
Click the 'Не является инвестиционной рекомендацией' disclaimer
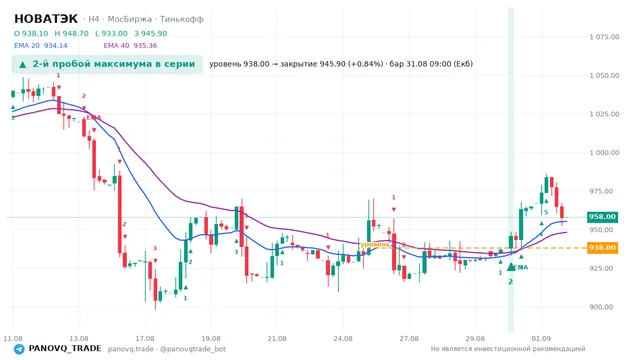pyautogui.click(x=508, y=349)
